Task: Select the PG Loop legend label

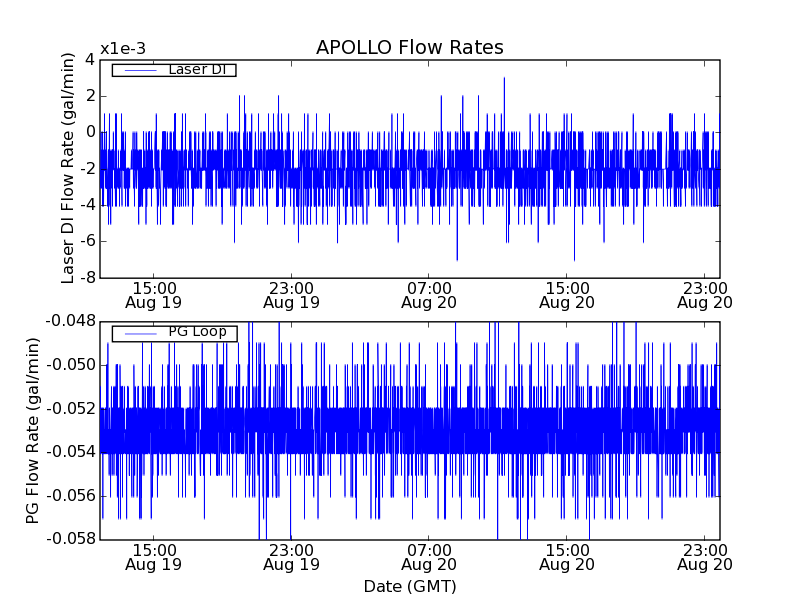Action: [197, 332]
